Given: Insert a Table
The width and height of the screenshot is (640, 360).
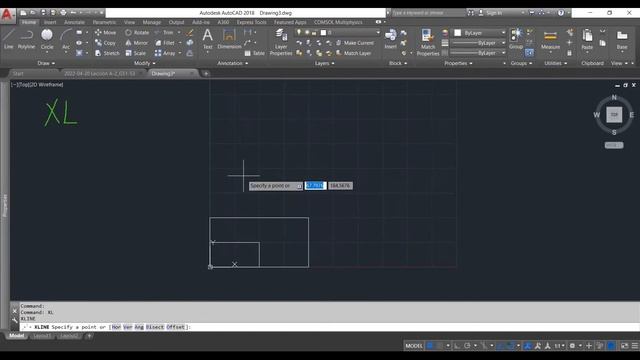Looking at the screenshot, I should coord(255,53).
